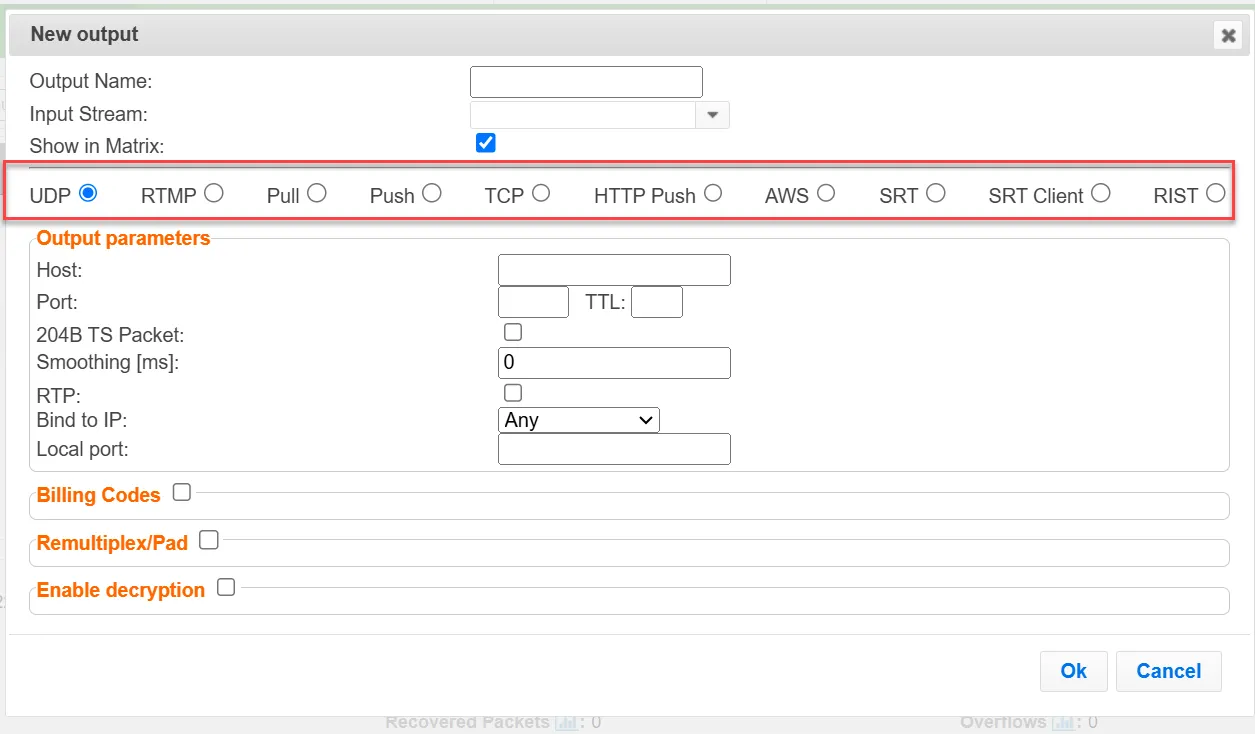
Task: Click inside the Input Stream combo box field
Action: pyautogui.click(x=583, y=115)
